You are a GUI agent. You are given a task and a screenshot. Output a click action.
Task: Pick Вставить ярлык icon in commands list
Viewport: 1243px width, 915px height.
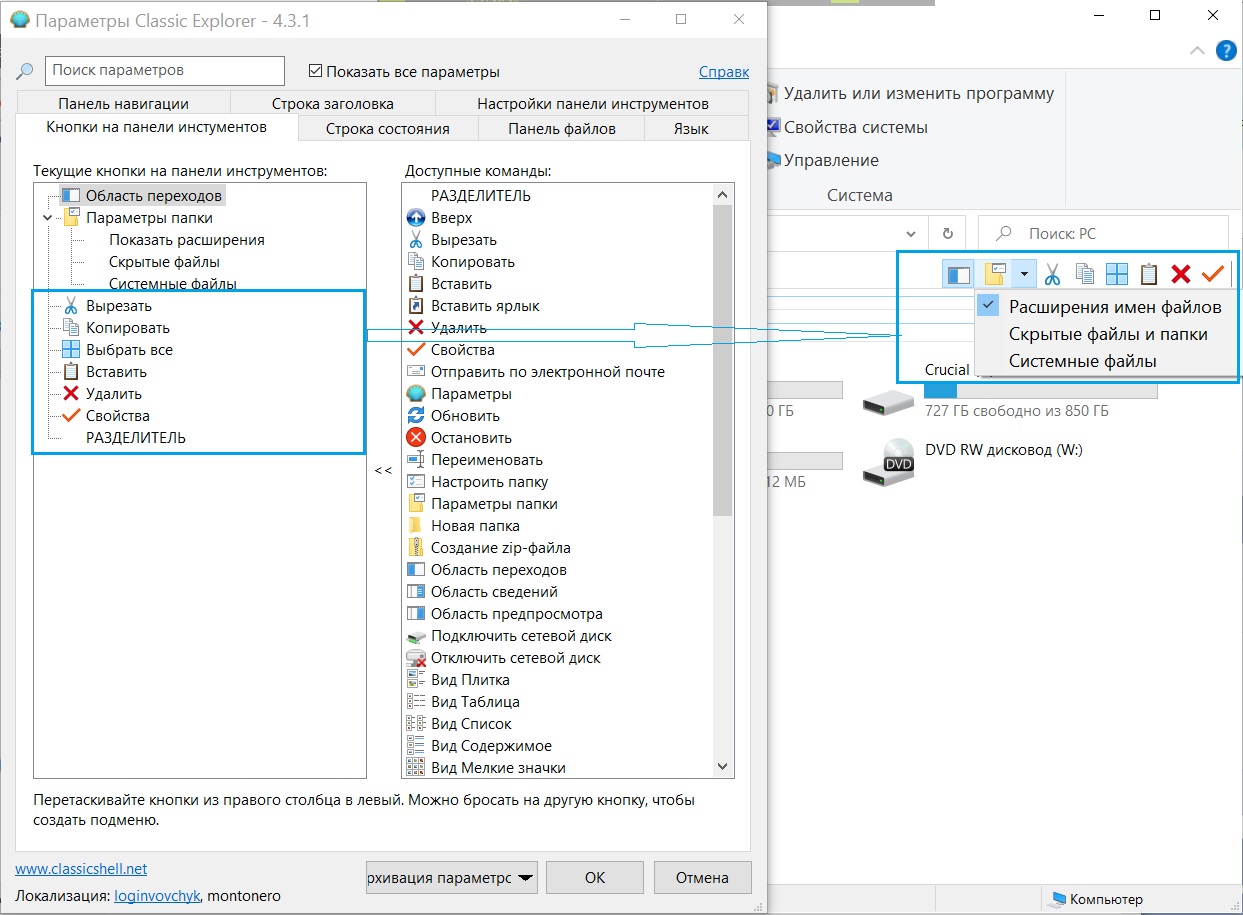416,306
